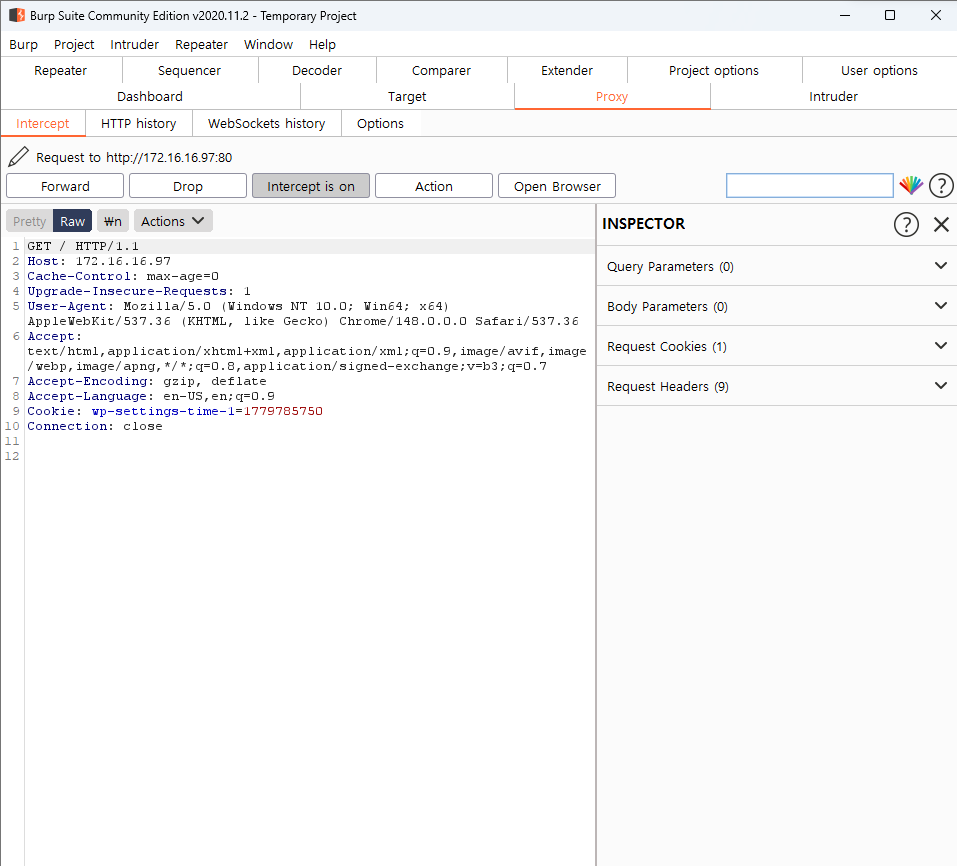957x866 pixels.
Task: Open the Help menu
Action: tap(322, 45)
